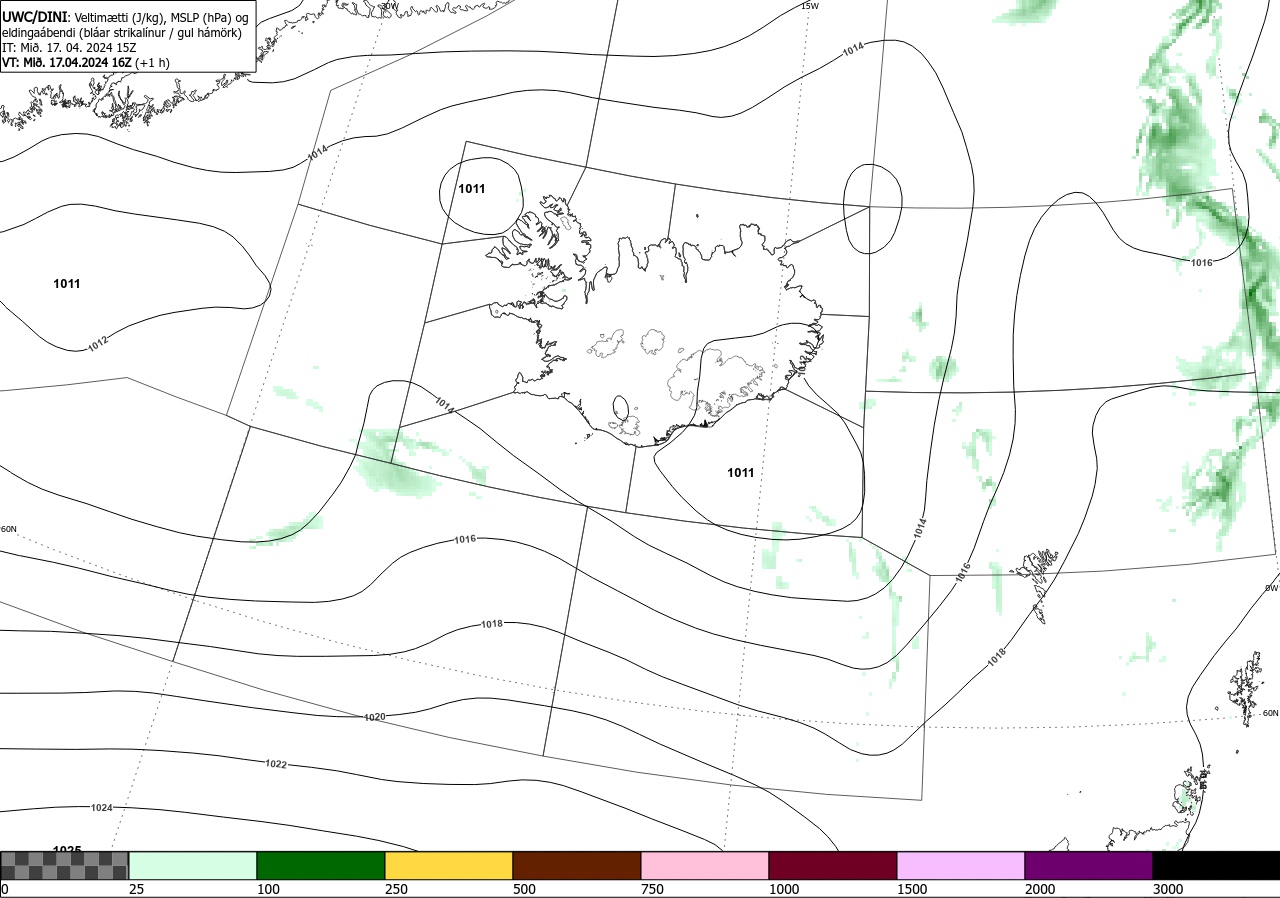The width and height of the screenshot is (1280, 898).
Task: Click the legend value 1000
Action: [x=784, y=889]
